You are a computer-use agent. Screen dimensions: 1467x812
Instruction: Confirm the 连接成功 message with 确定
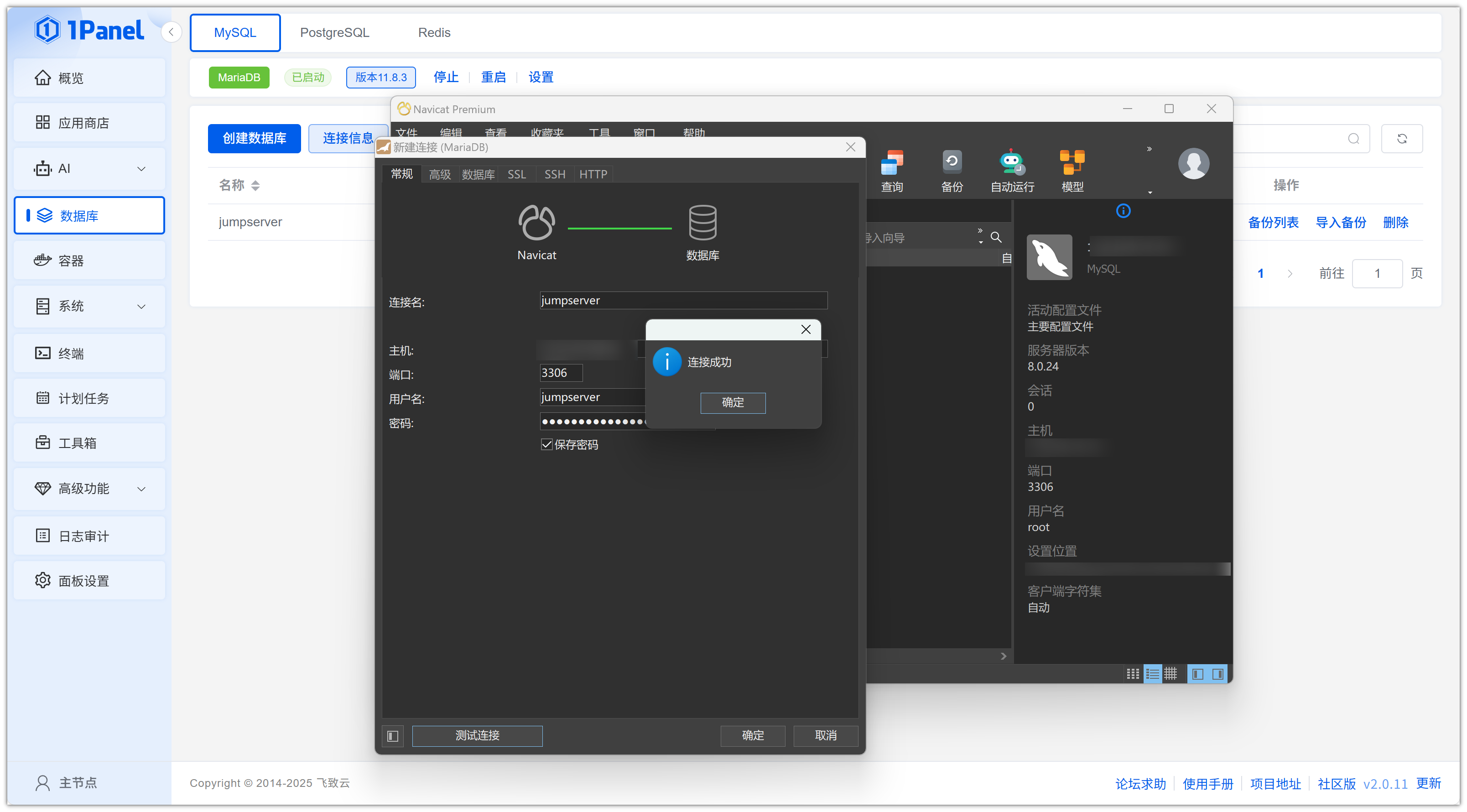click(x=733, y=403)
